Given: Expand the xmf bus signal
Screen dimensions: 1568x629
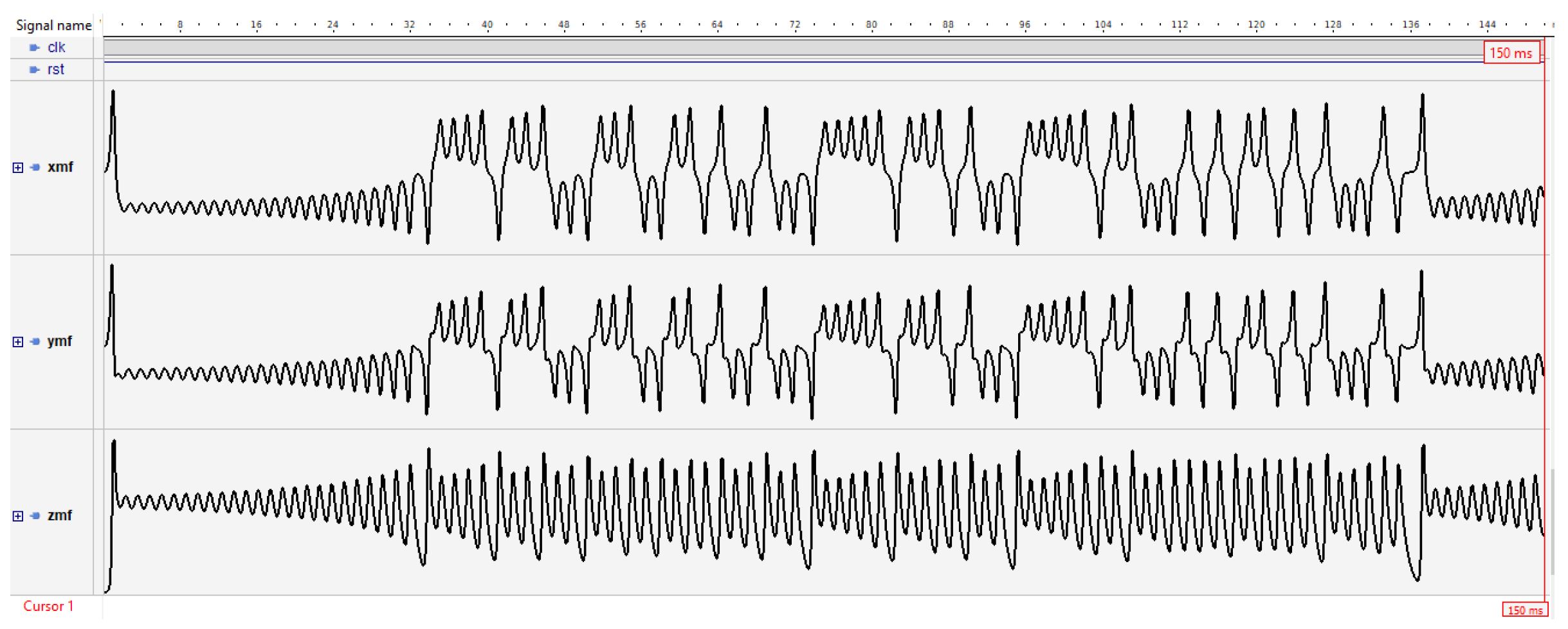Looking at the screenshot, I should pos(18,168).
